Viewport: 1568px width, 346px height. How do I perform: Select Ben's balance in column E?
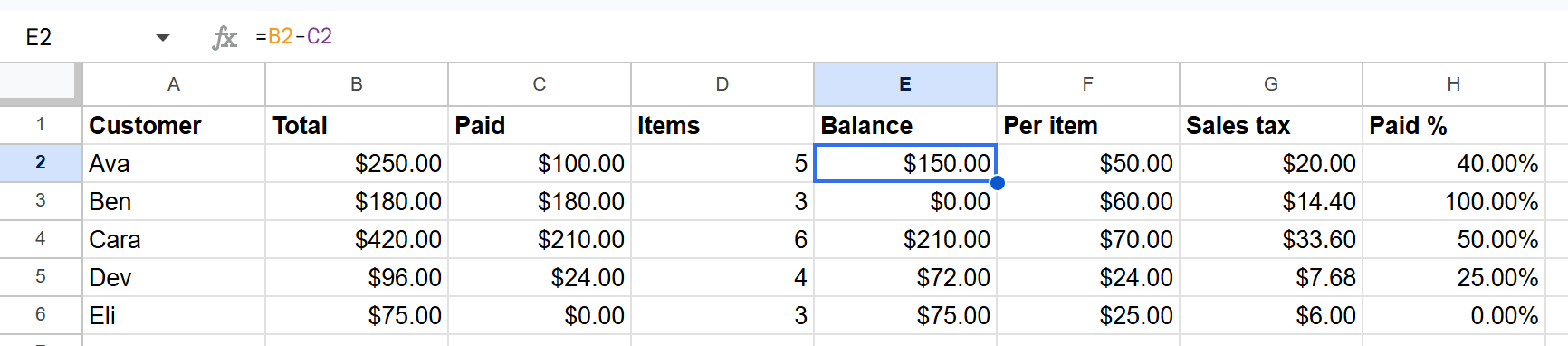click(905, 201)
